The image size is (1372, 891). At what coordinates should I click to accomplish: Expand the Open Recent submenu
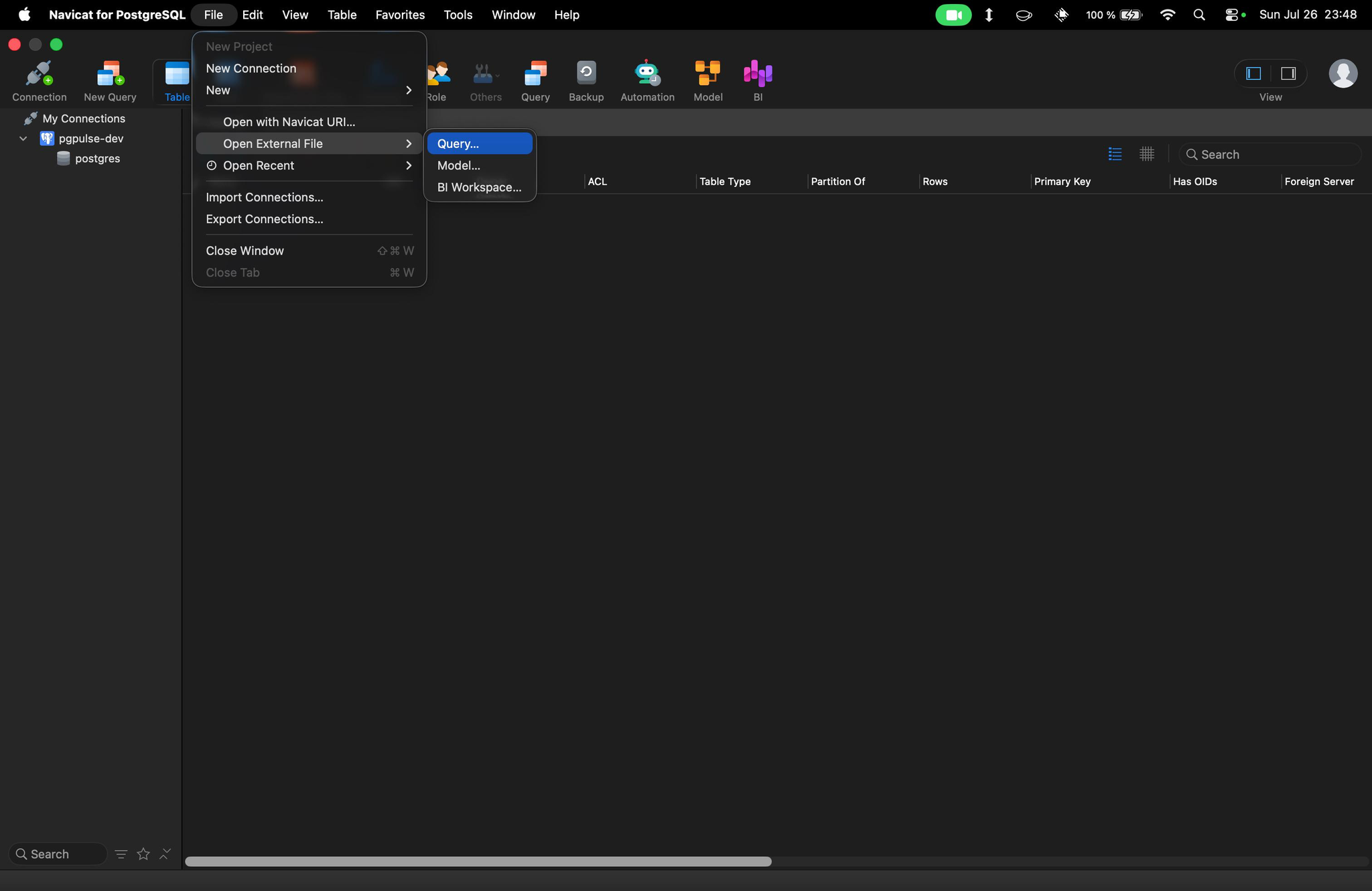(309, 165)
